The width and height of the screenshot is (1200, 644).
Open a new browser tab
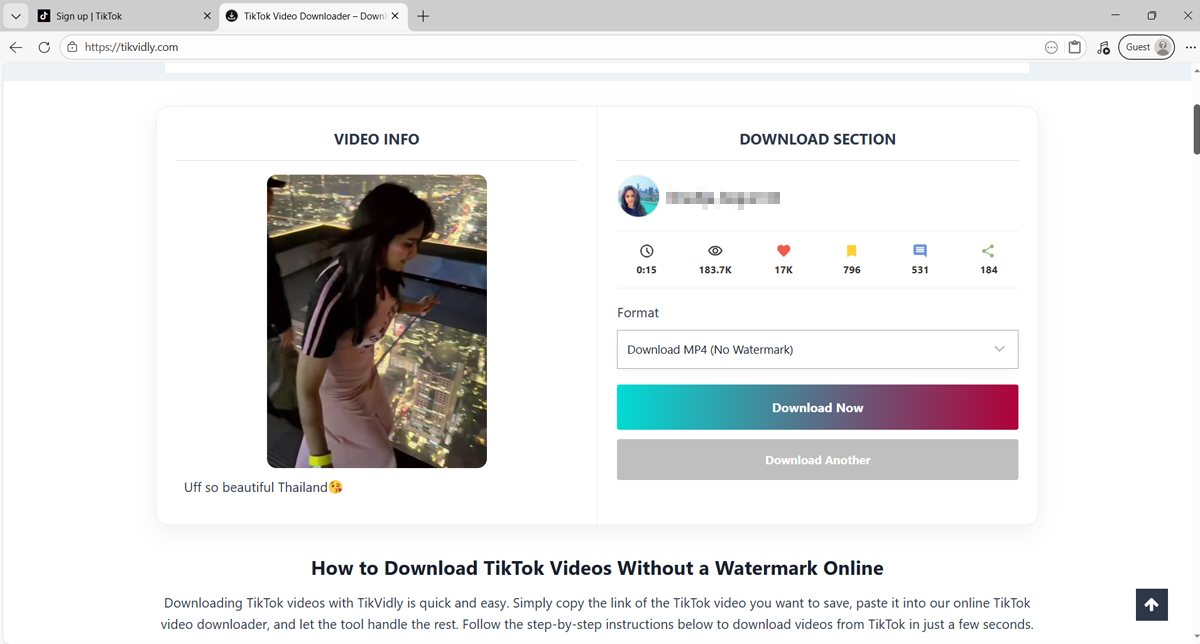[x=423, y=16]
